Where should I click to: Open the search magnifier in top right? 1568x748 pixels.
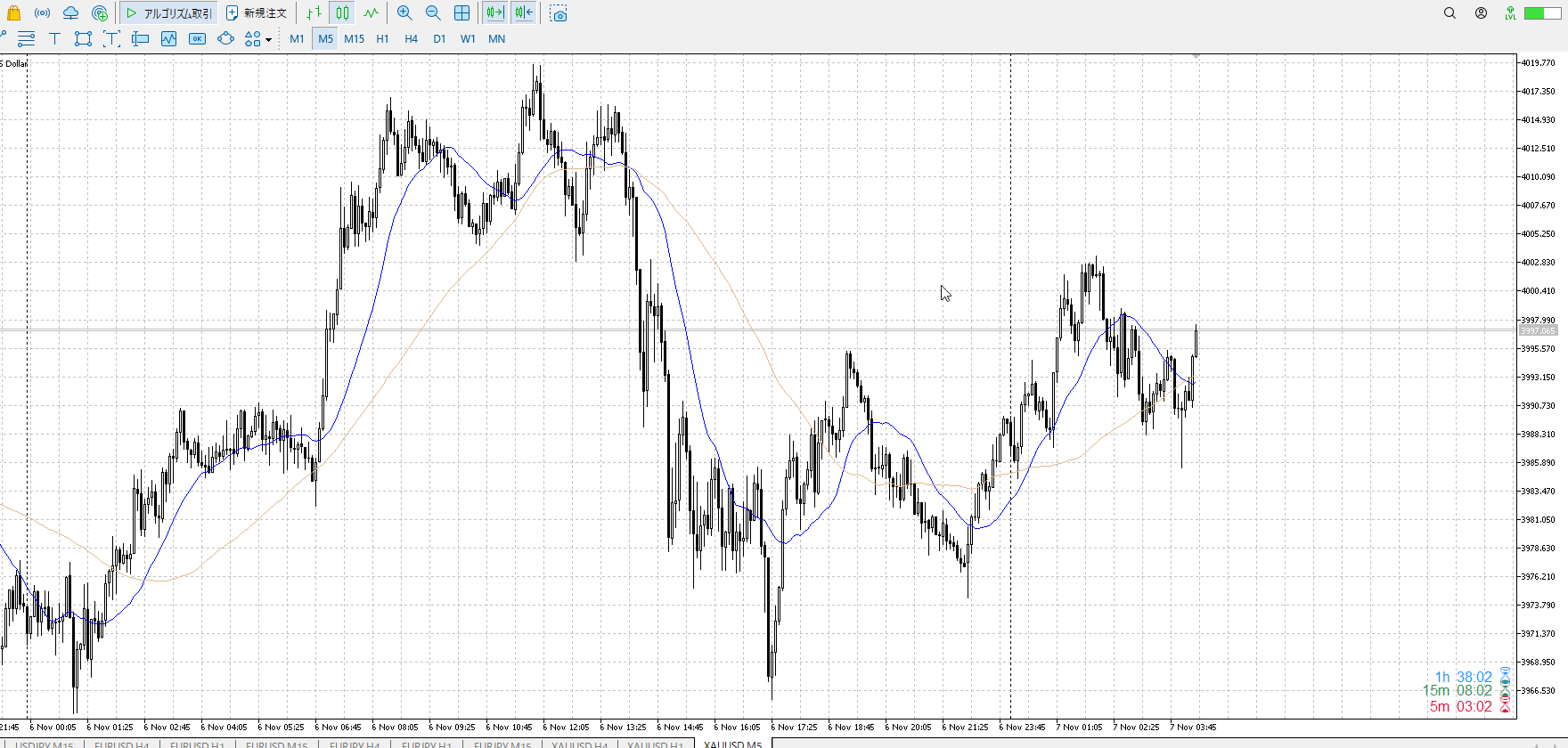1450,13
